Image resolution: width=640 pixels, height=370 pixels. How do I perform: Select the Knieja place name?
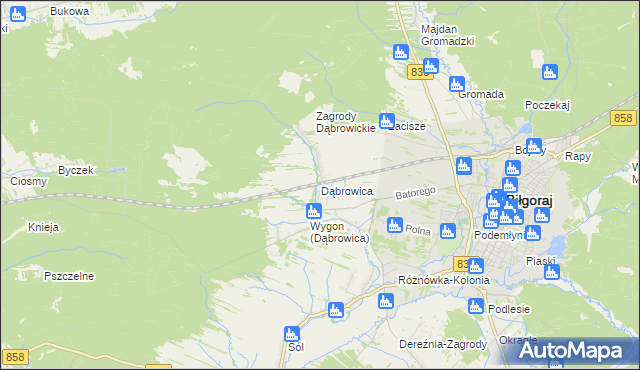coord(43,227)
